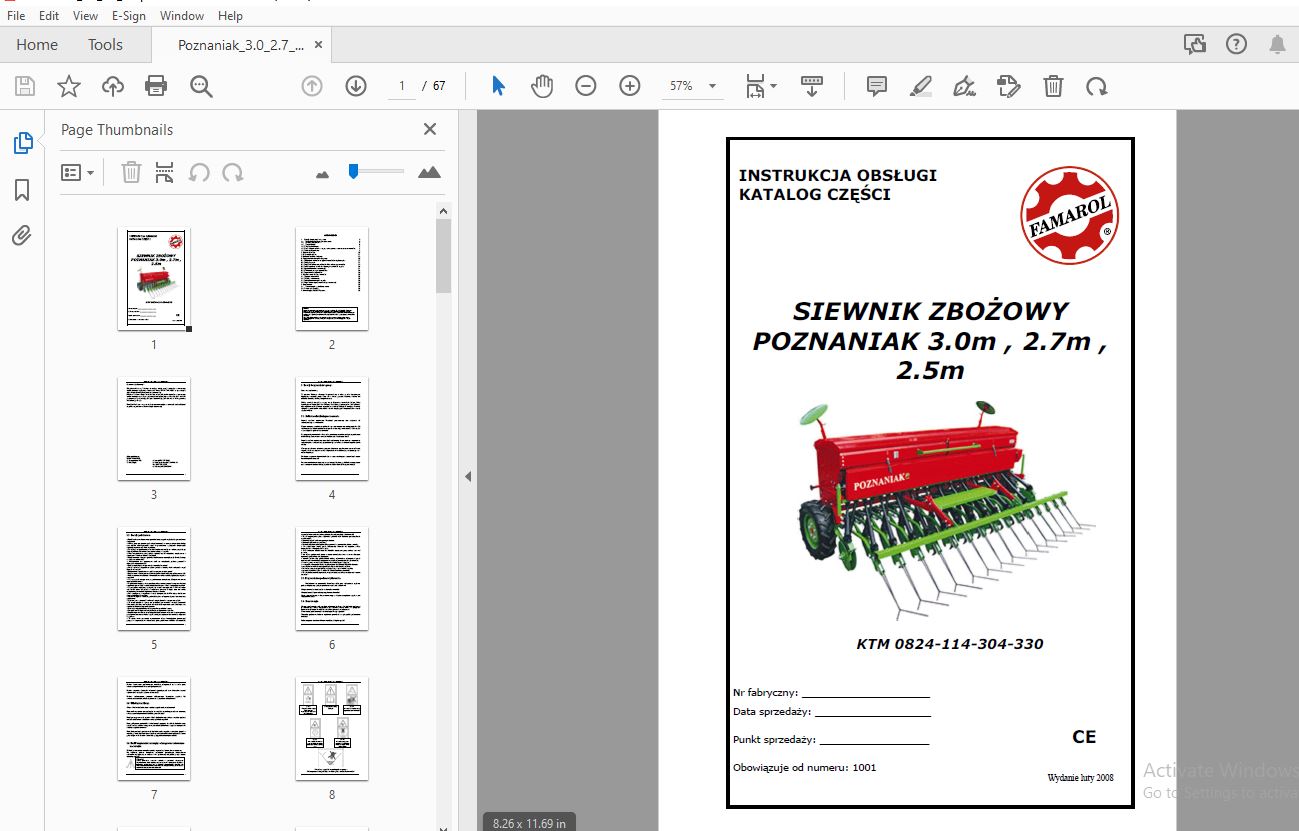Select the Poznaniak_3.0_2.7 document tab

[240, 44]
